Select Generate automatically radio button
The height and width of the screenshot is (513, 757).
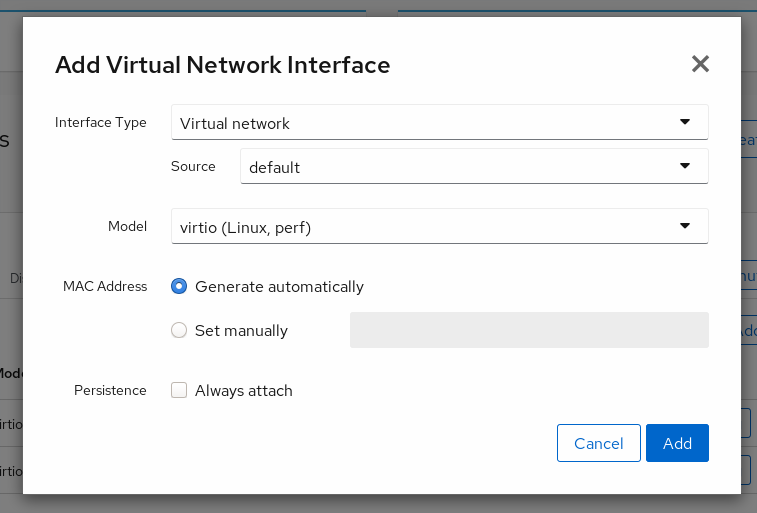pyautogui.click(x=179, y=286)
